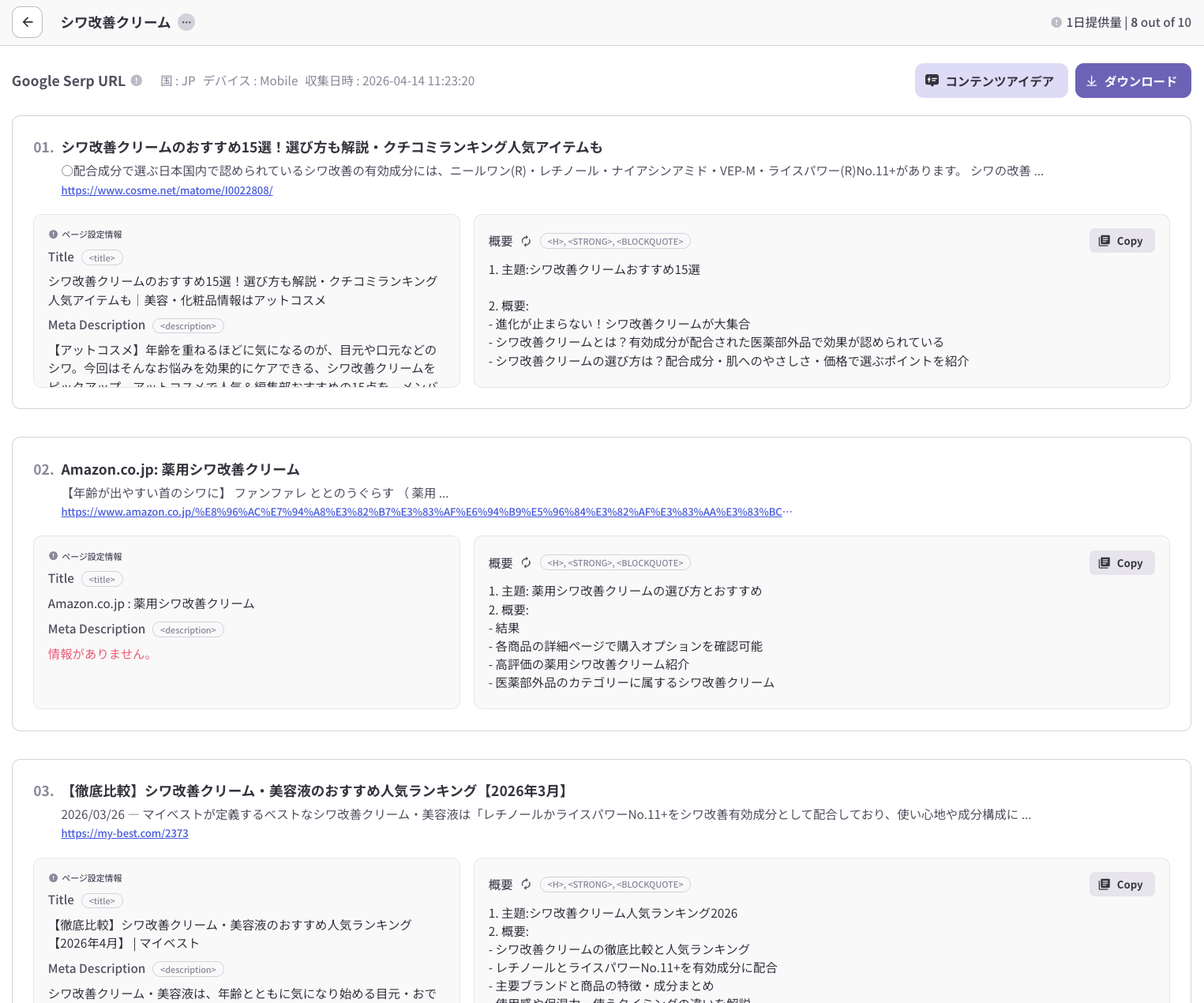This screenshot has height=1003, width=1204.
Task: Click the H/STRONG/BLOCKQUOTE tag in result 03
Action: 615,885
